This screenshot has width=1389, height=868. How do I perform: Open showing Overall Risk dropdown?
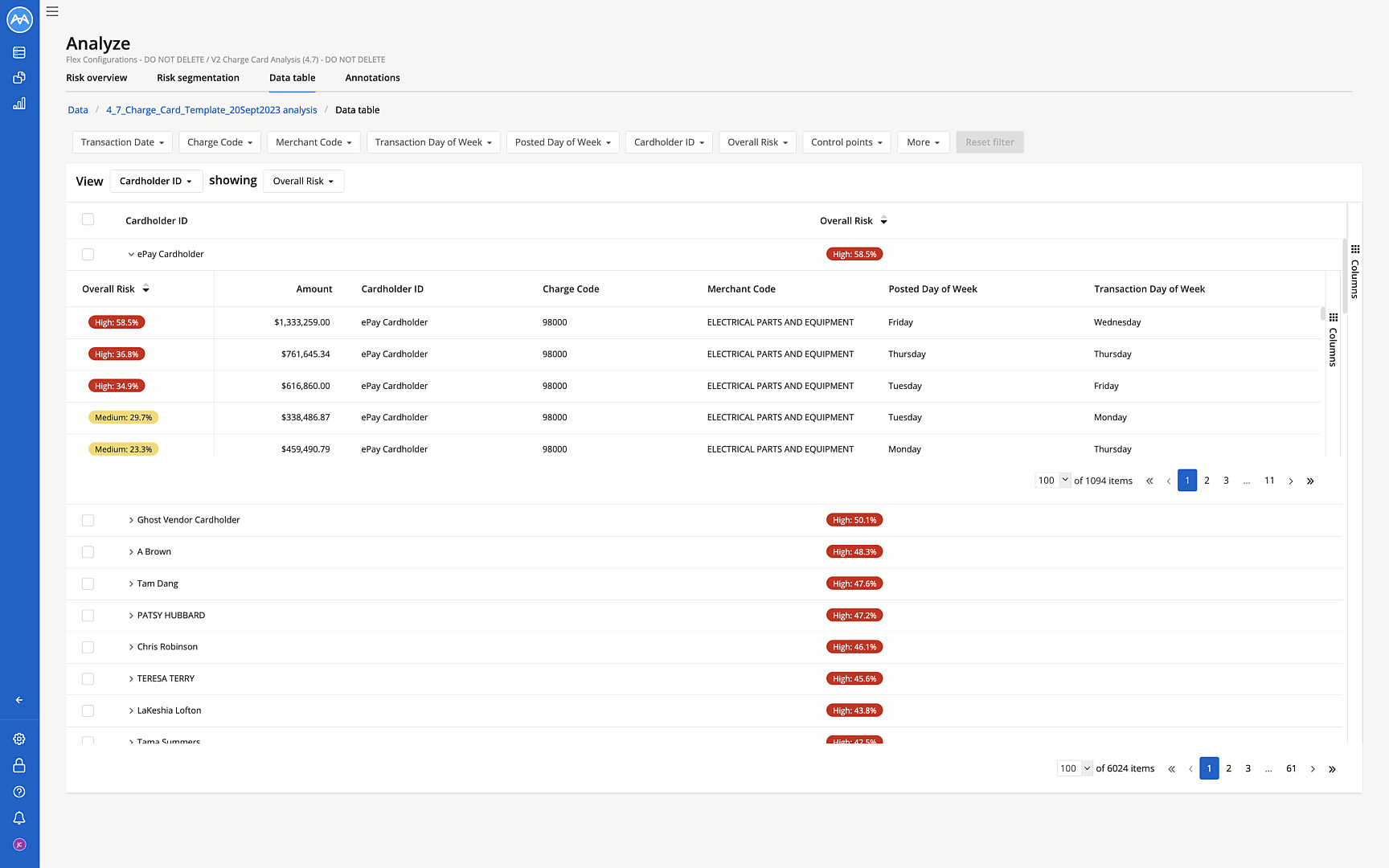303,181
